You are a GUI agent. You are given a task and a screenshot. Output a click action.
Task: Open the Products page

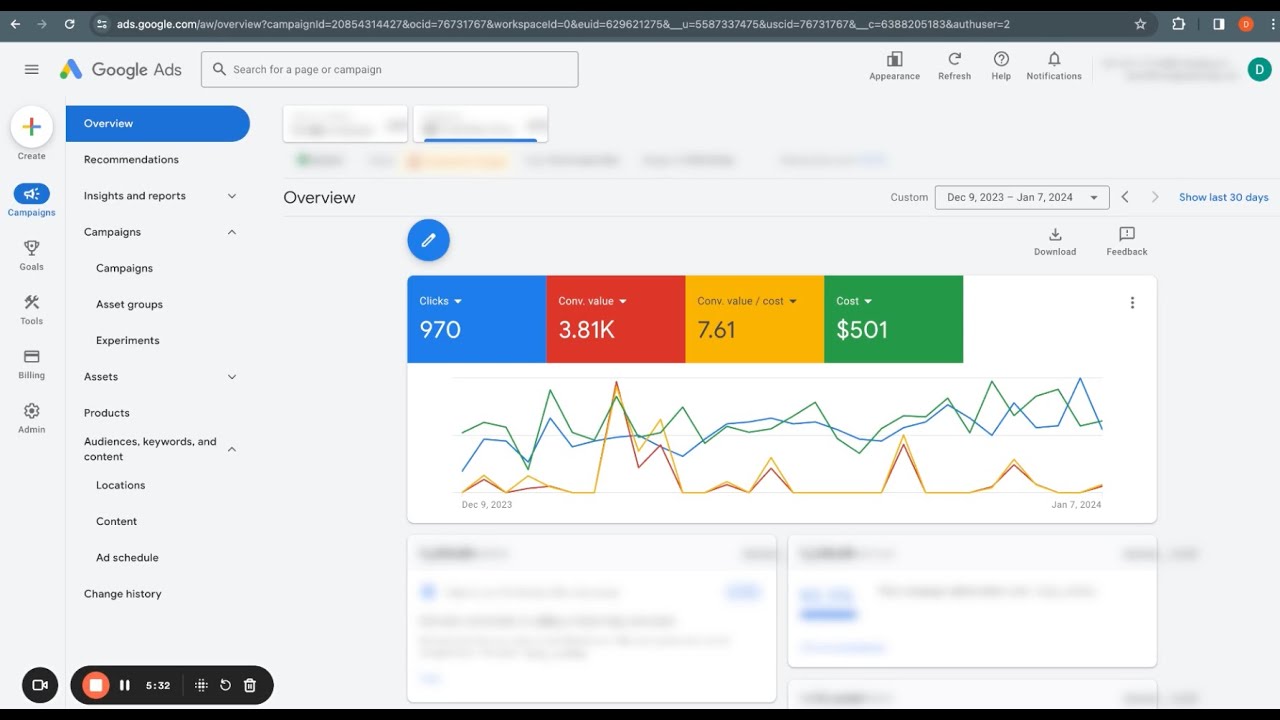coord(107,413)
